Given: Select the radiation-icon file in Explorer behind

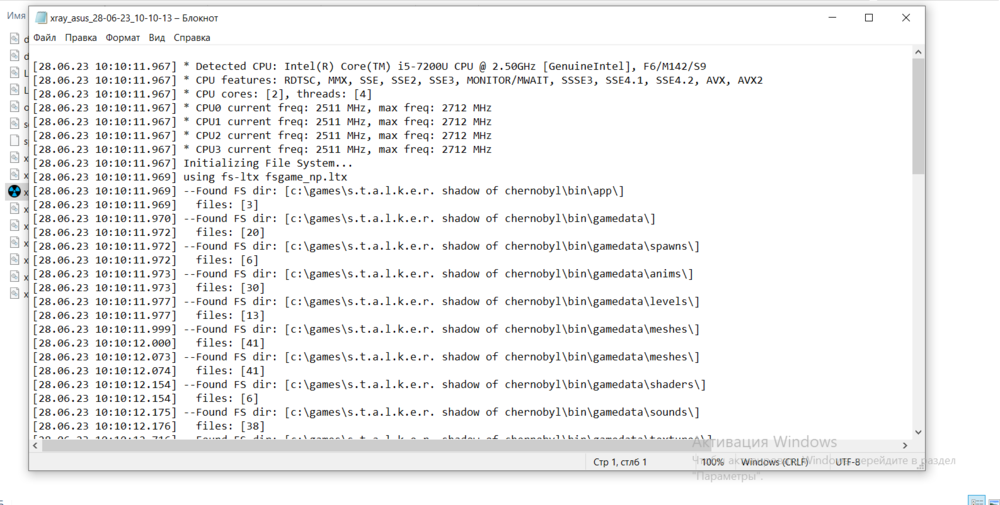Looking at the screenshot, I should [14, 191].
